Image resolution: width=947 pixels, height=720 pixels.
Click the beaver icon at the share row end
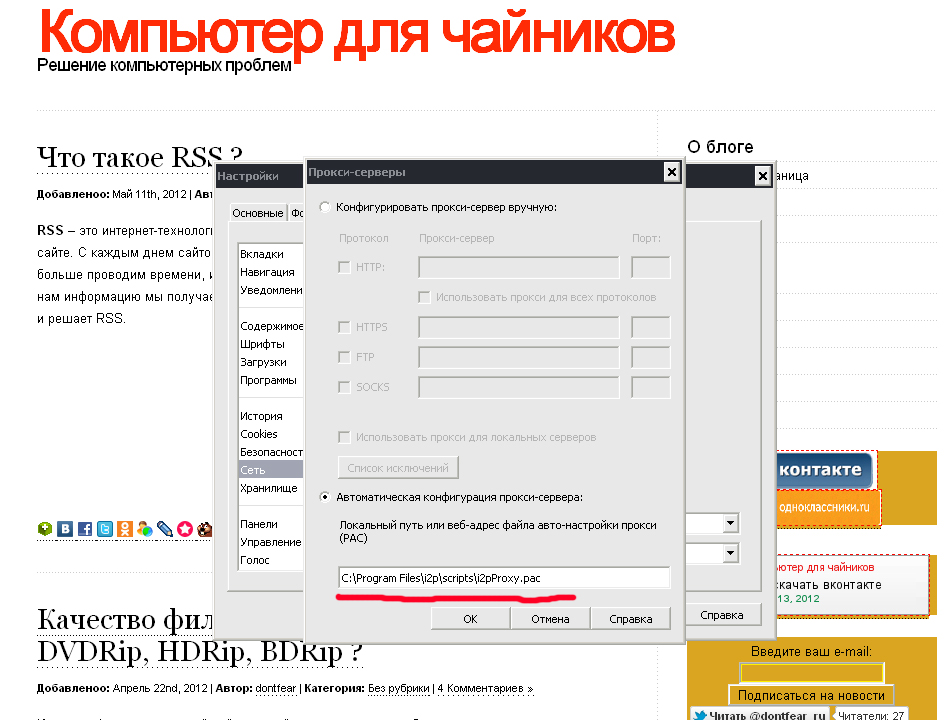click(x=203, y=529)
